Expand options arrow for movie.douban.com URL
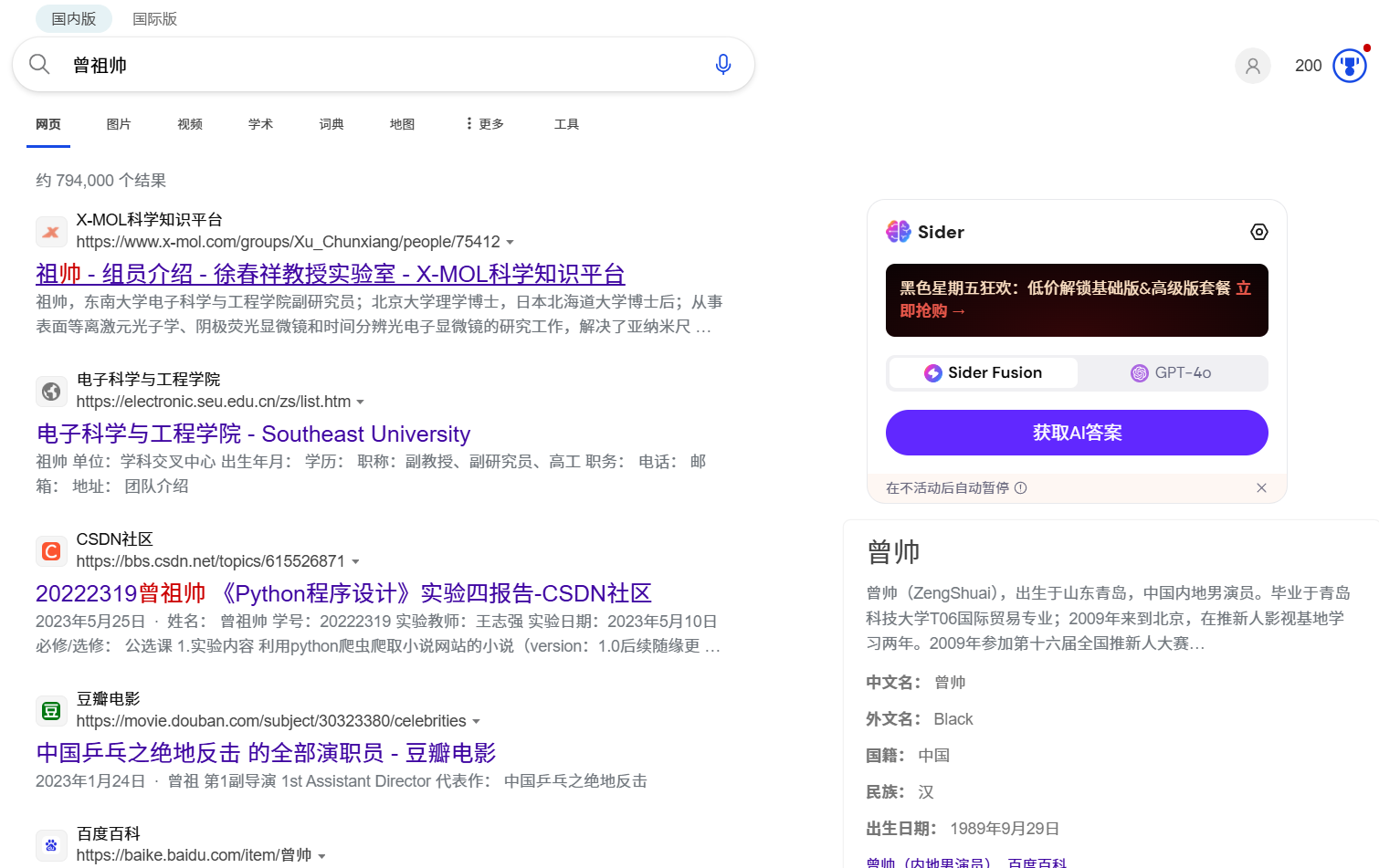Image resolution: width=1379 pixels, height=868 pixels. [x=476, y=722]
